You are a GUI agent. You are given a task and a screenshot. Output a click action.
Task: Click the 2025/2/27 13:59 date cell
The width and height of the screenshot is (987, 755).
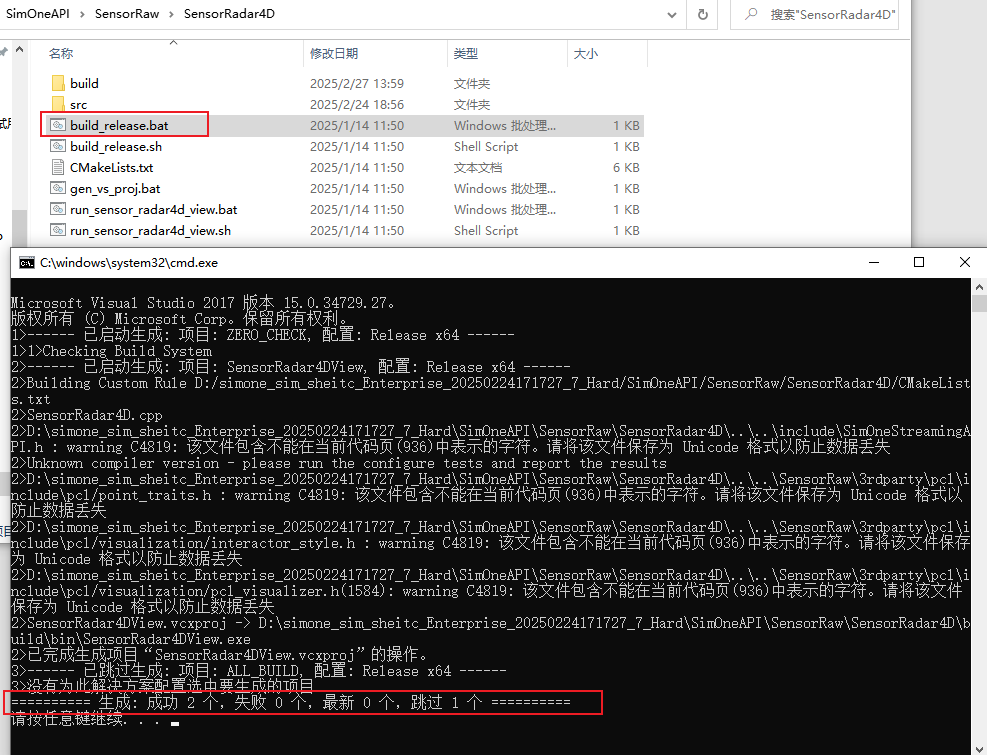pos(357,83)
